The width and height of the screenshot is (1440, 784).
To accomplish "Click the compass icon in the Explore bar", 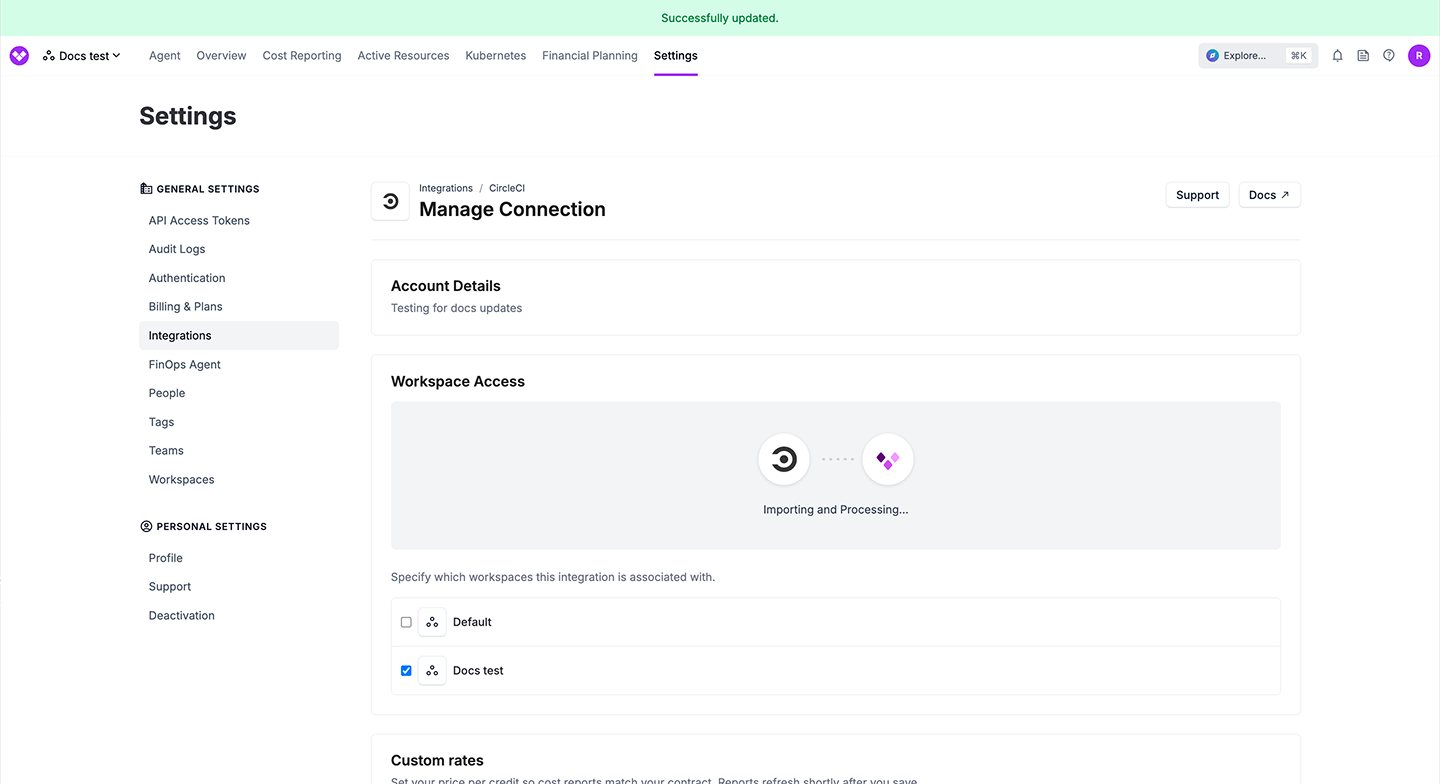I will pyautogui.click(x=1212, y=55).
